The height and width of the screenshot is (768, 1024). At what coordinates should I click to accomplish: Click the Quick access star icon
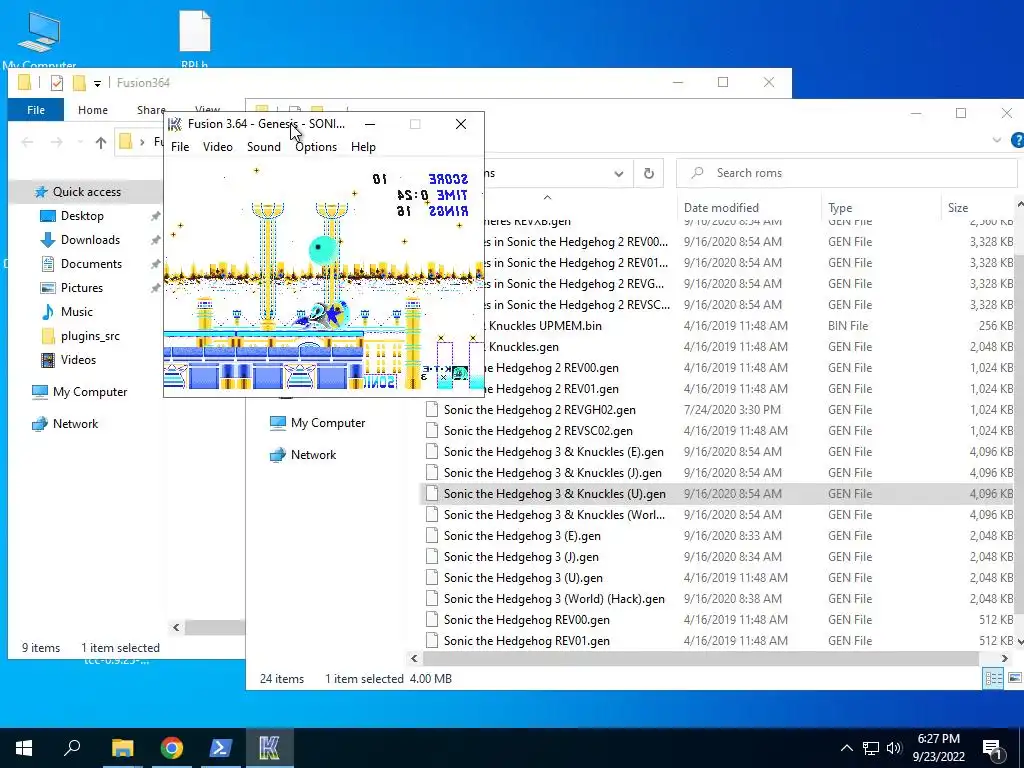click(41, 192)
